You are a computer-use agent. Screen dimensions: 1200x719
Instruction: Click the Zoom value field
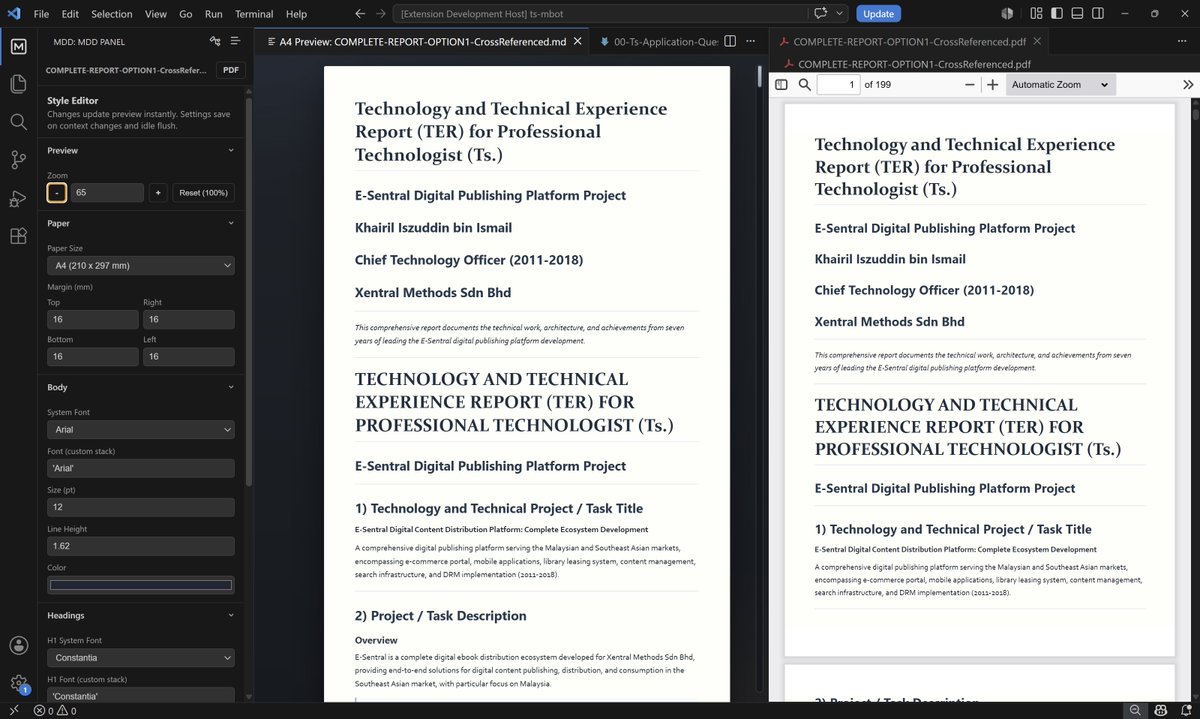(x=107, y=193)
